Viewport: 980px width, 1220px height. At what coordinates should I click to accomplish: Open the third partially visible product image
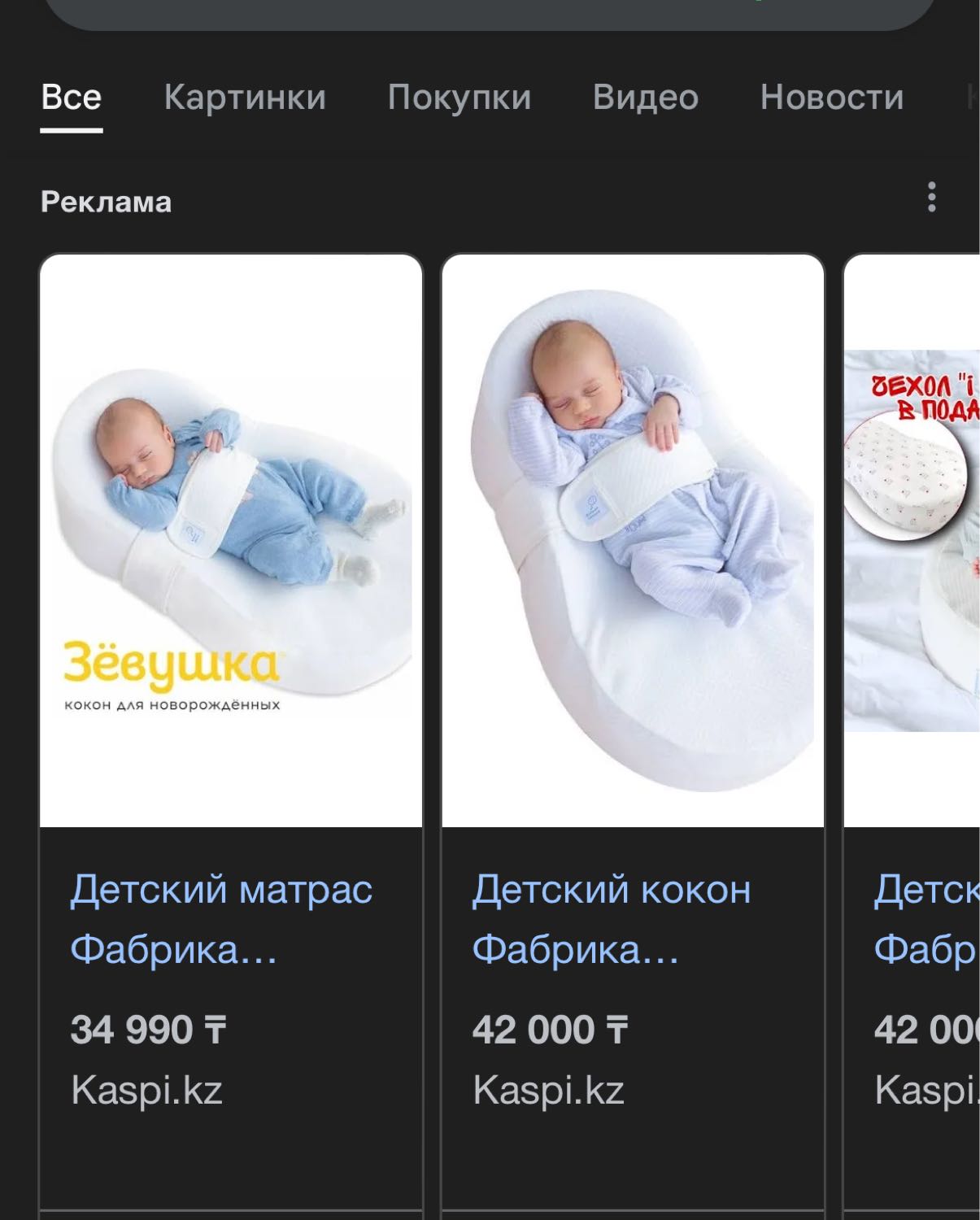point(912,541)
